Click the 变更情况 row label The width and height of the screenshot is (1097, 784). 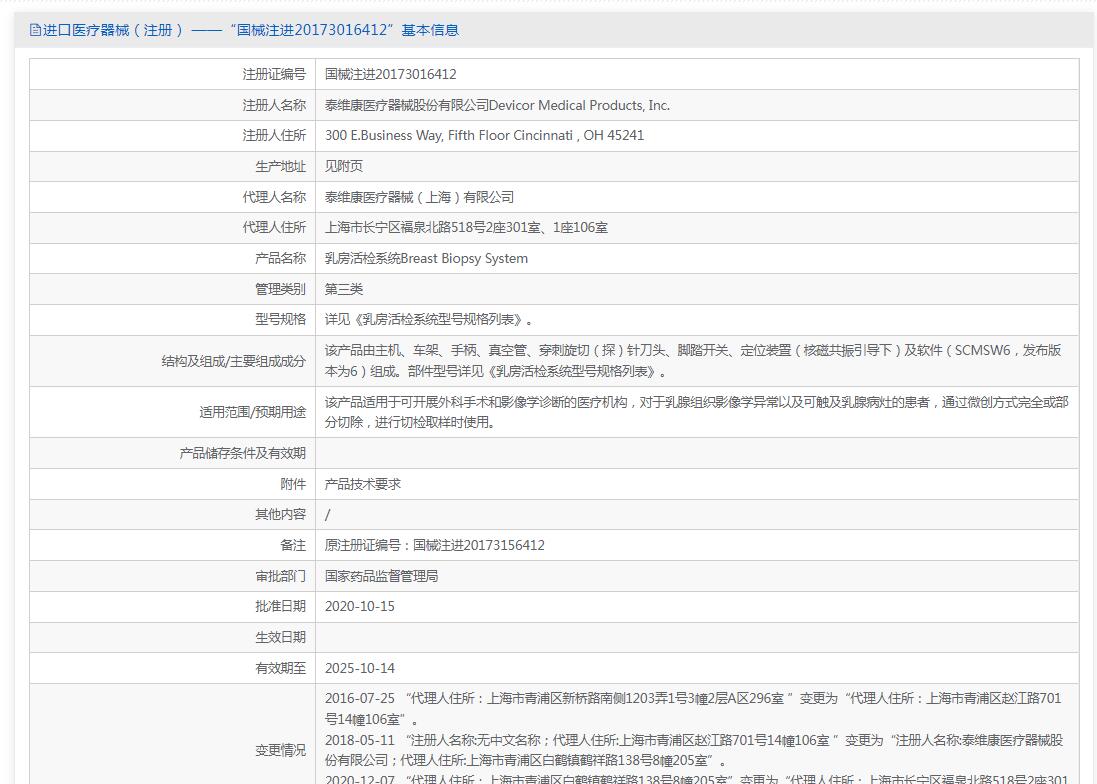(x=280, y=749)
